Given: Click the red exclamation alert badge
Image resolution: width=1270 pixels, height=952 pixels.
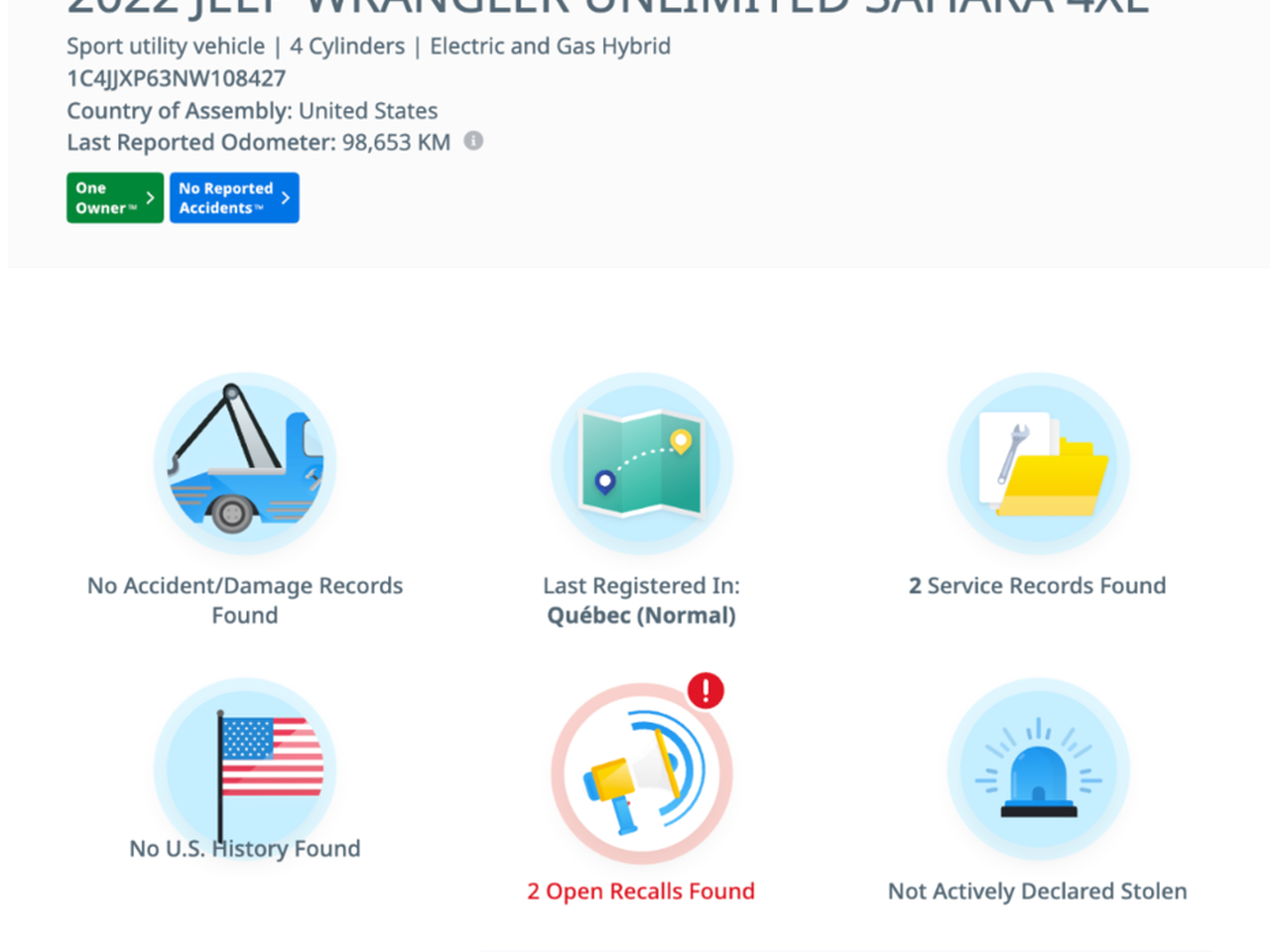Looking at the screenshot, I should pos(705,690).
